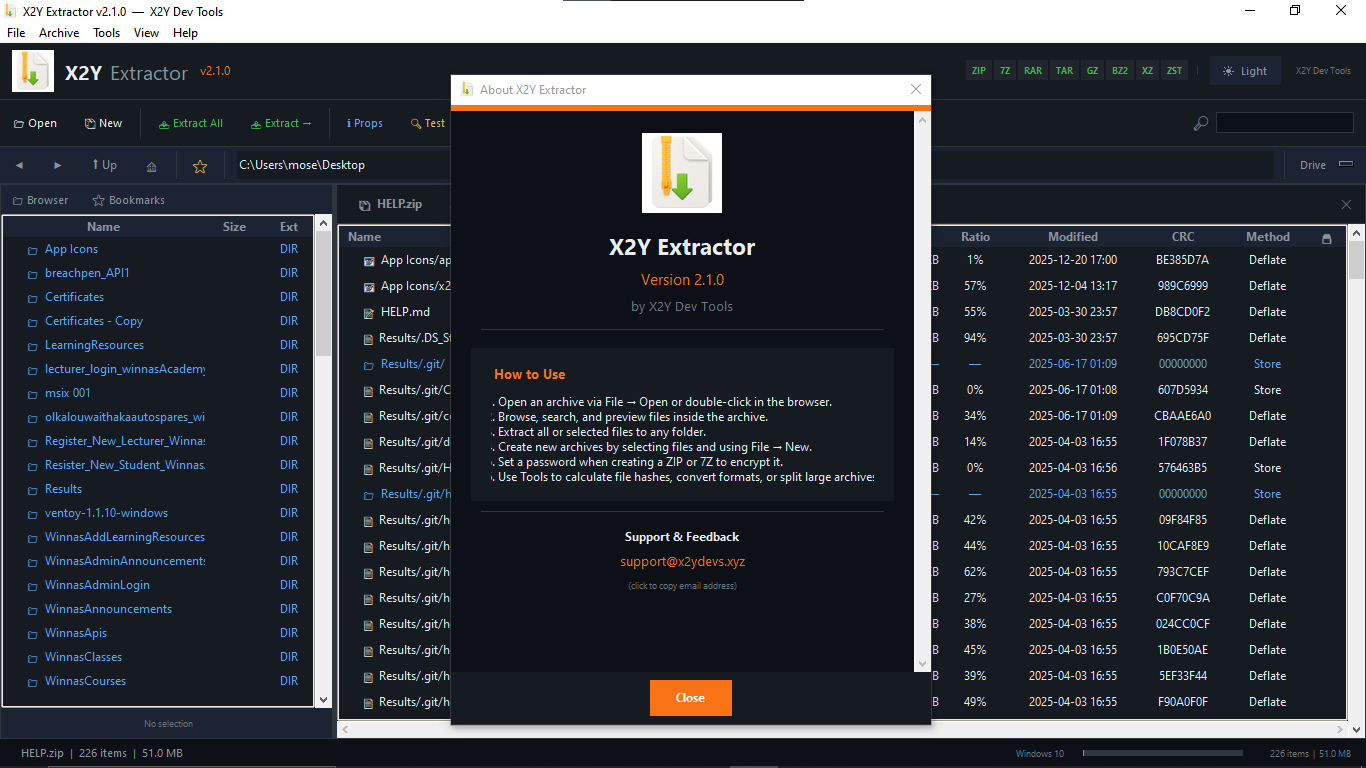Click Open archive toolbar button
The height and width of the screenshot is (768, 1366).
(x=35, y=123)
